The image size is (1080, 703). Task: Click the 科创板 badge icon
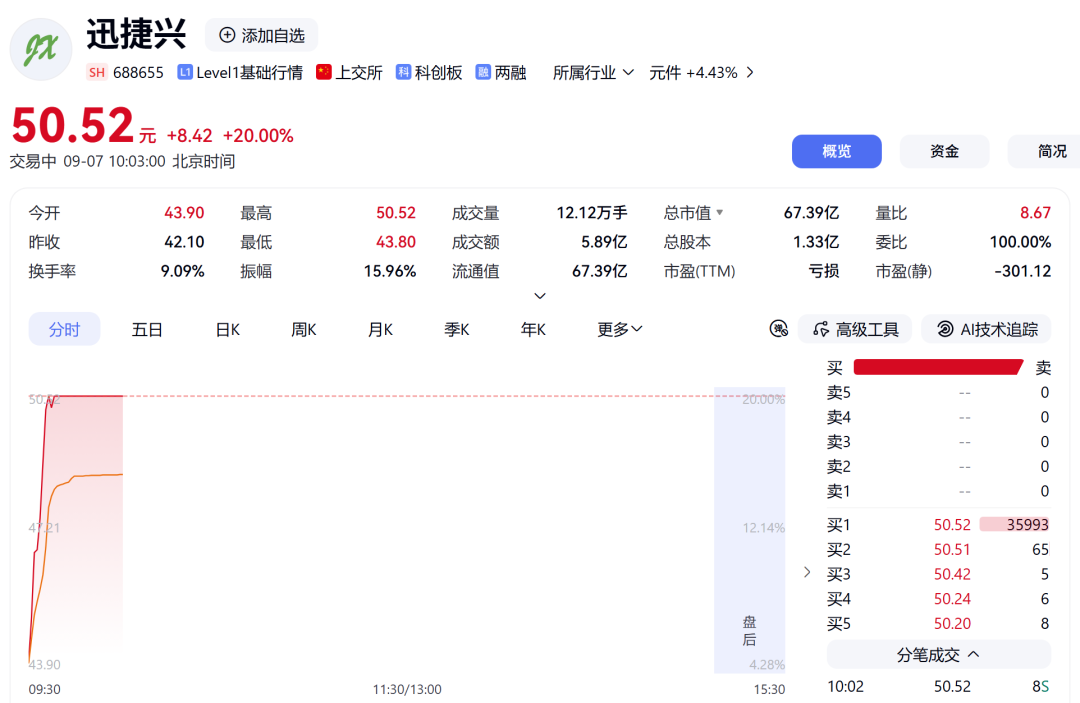[x=403, y=72]
